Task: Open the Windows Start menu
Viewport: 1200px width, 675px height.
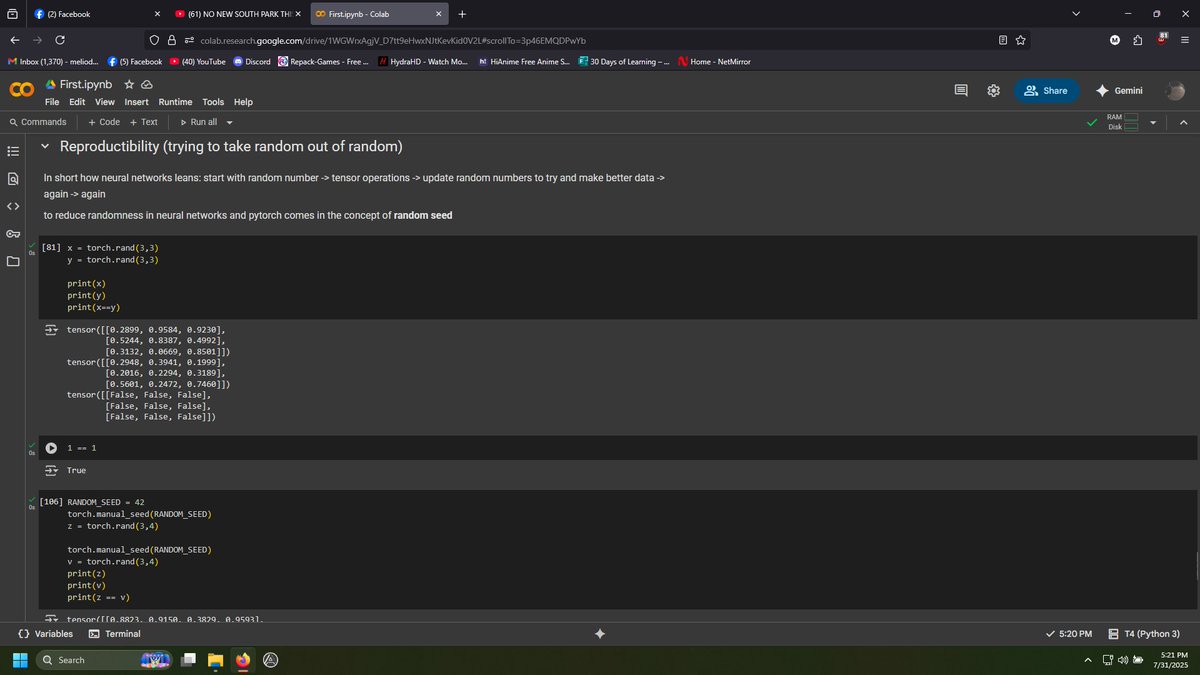Action: (19, 660)
